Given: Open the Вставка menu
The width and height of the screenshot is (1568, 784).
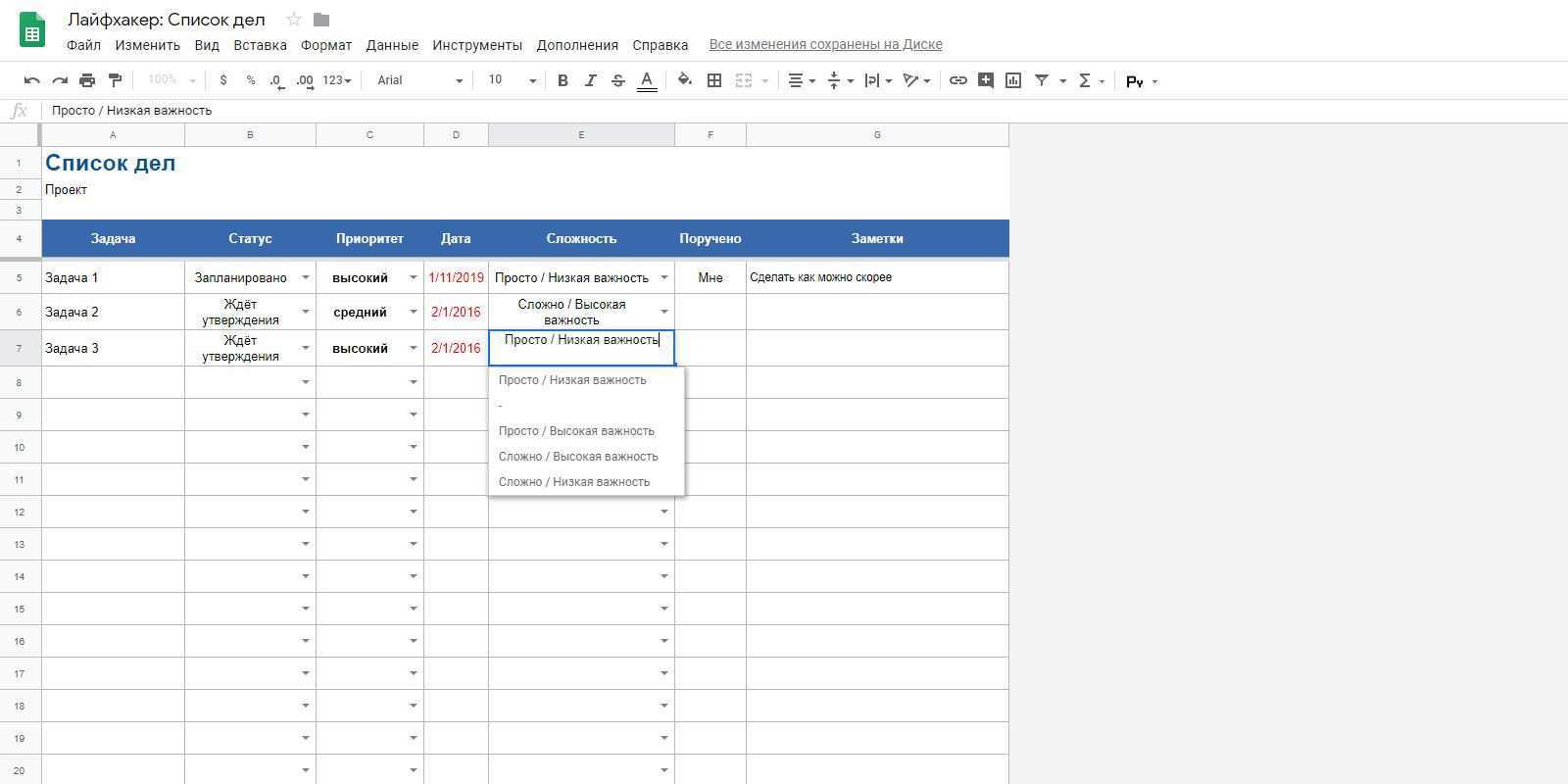Looking at the screenshot, I should click(x=260, y=45).
